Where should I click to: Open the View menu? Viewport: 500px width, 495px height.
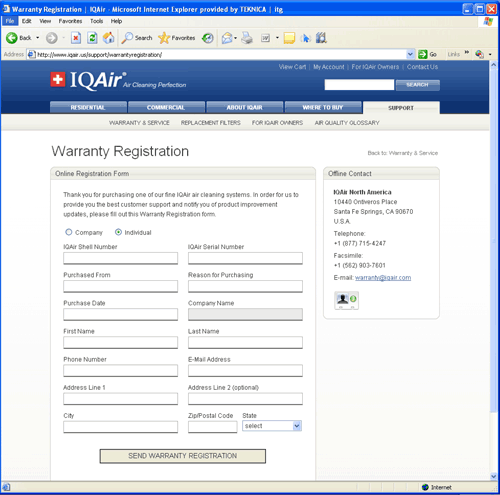pos(45,21)
